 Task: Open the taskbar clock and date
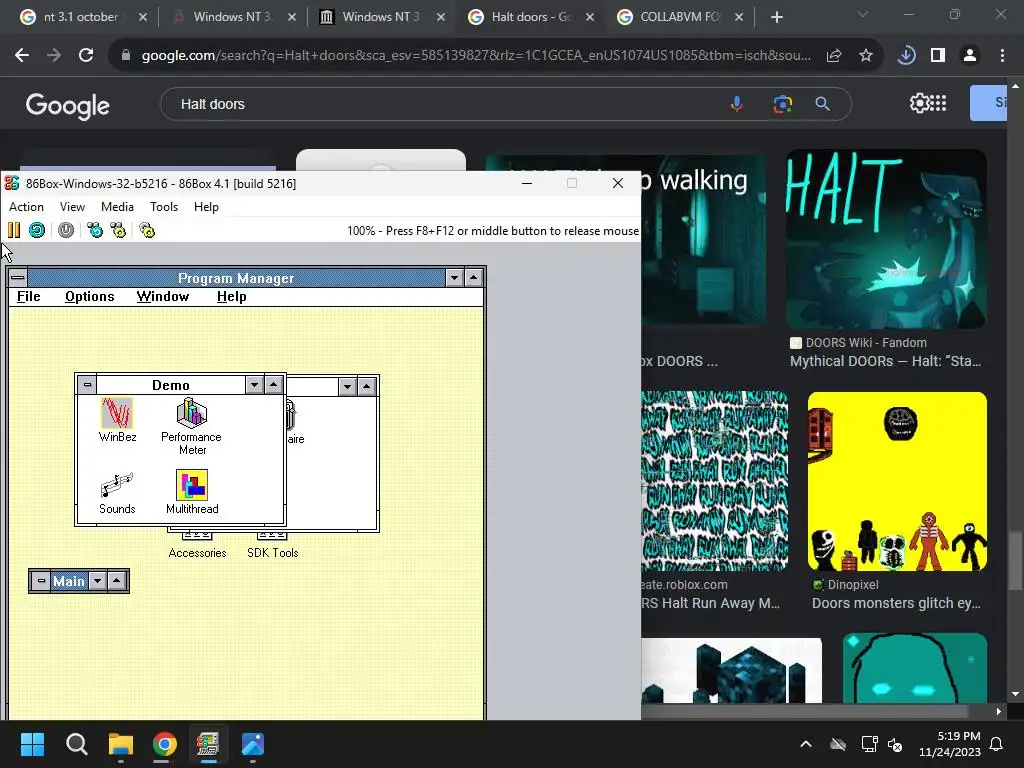[x=950, y=744]
